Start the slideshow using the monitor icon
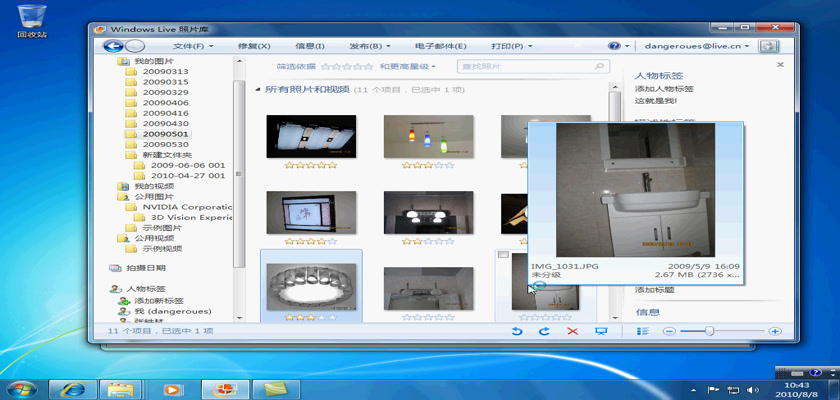Screen dimensions: 840x400 601,331
